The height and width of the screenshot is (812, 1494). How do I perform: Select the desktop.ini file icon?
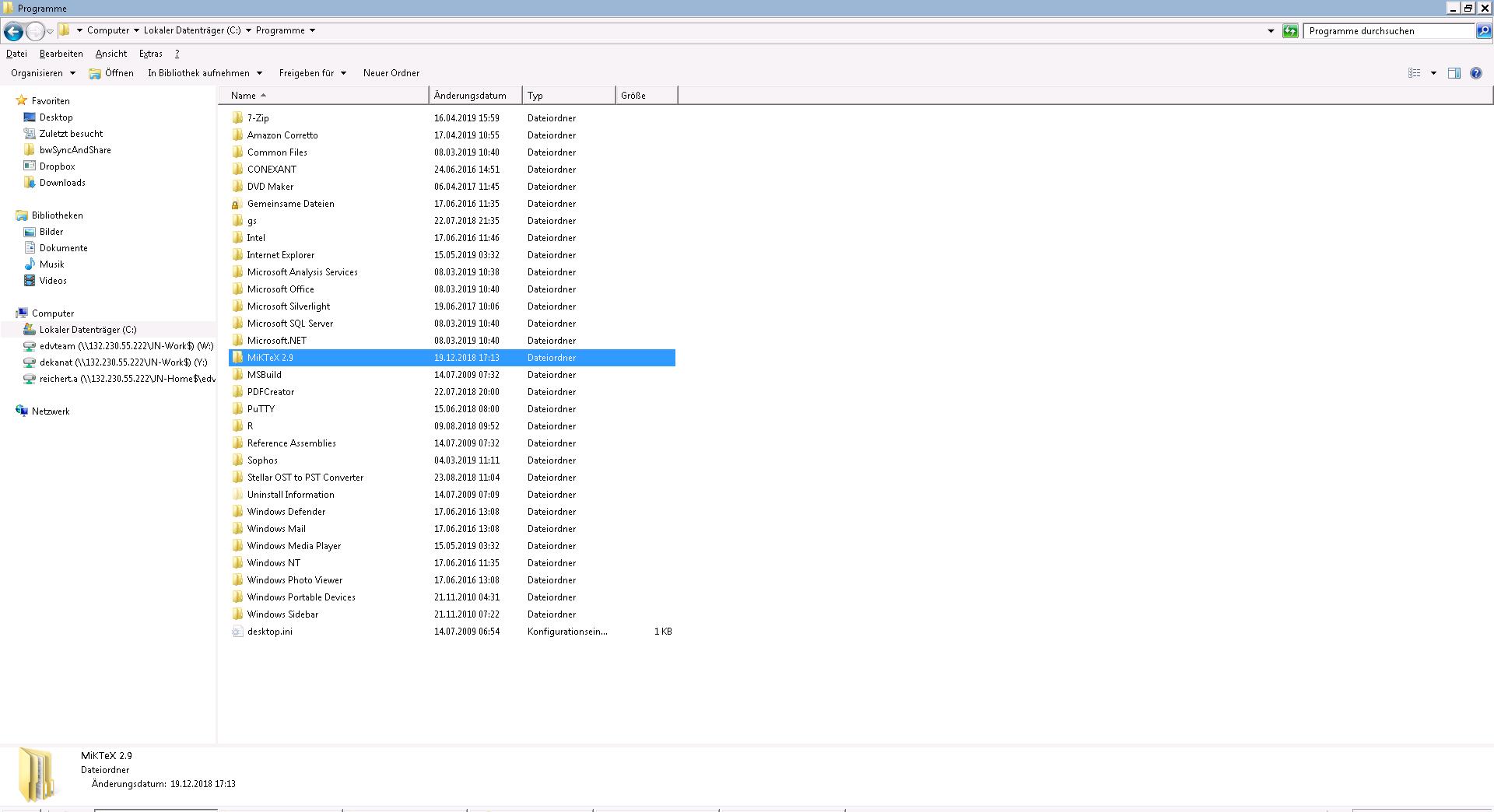coord(237,632)
